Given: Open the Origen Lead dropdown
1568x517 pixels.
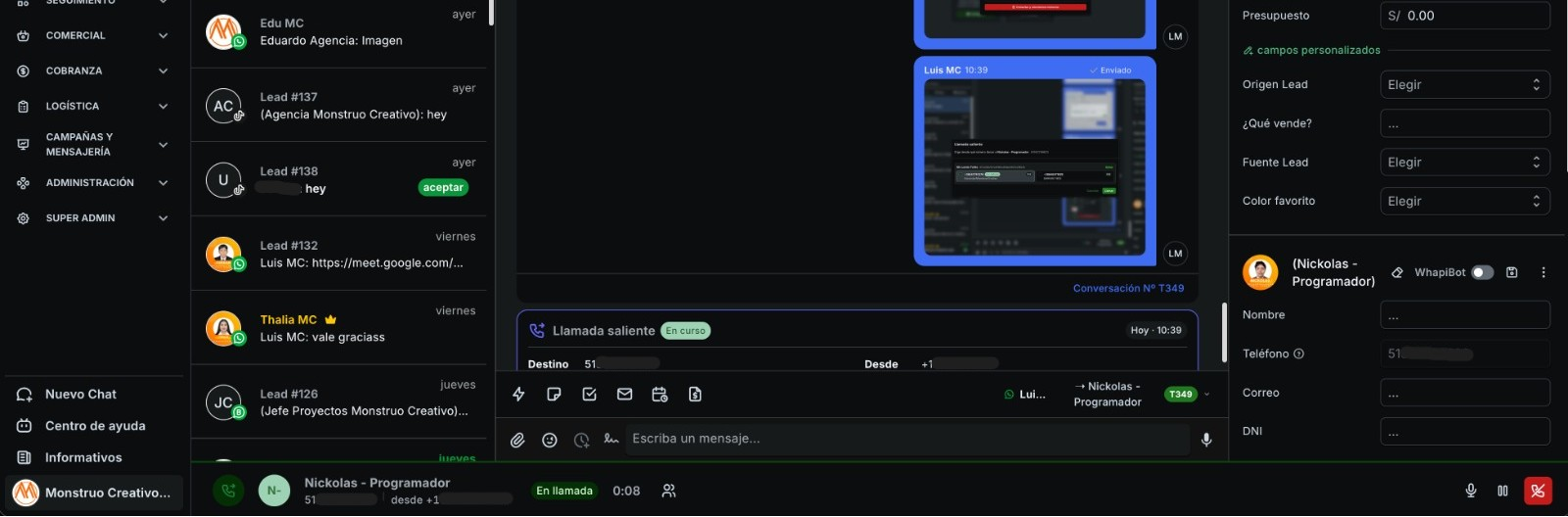Looking at the screenshot, I should point(1465,84).
